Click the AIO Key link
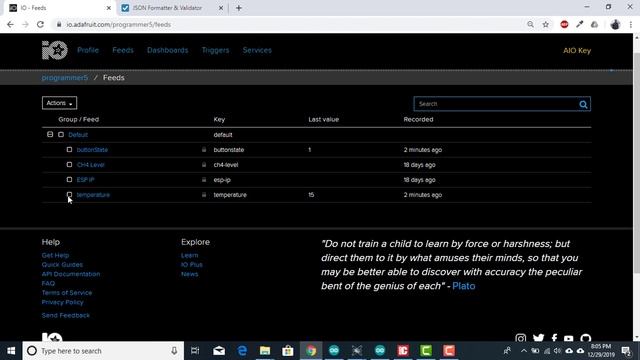This screenshot has height=360, width=640. pos(577,51)
